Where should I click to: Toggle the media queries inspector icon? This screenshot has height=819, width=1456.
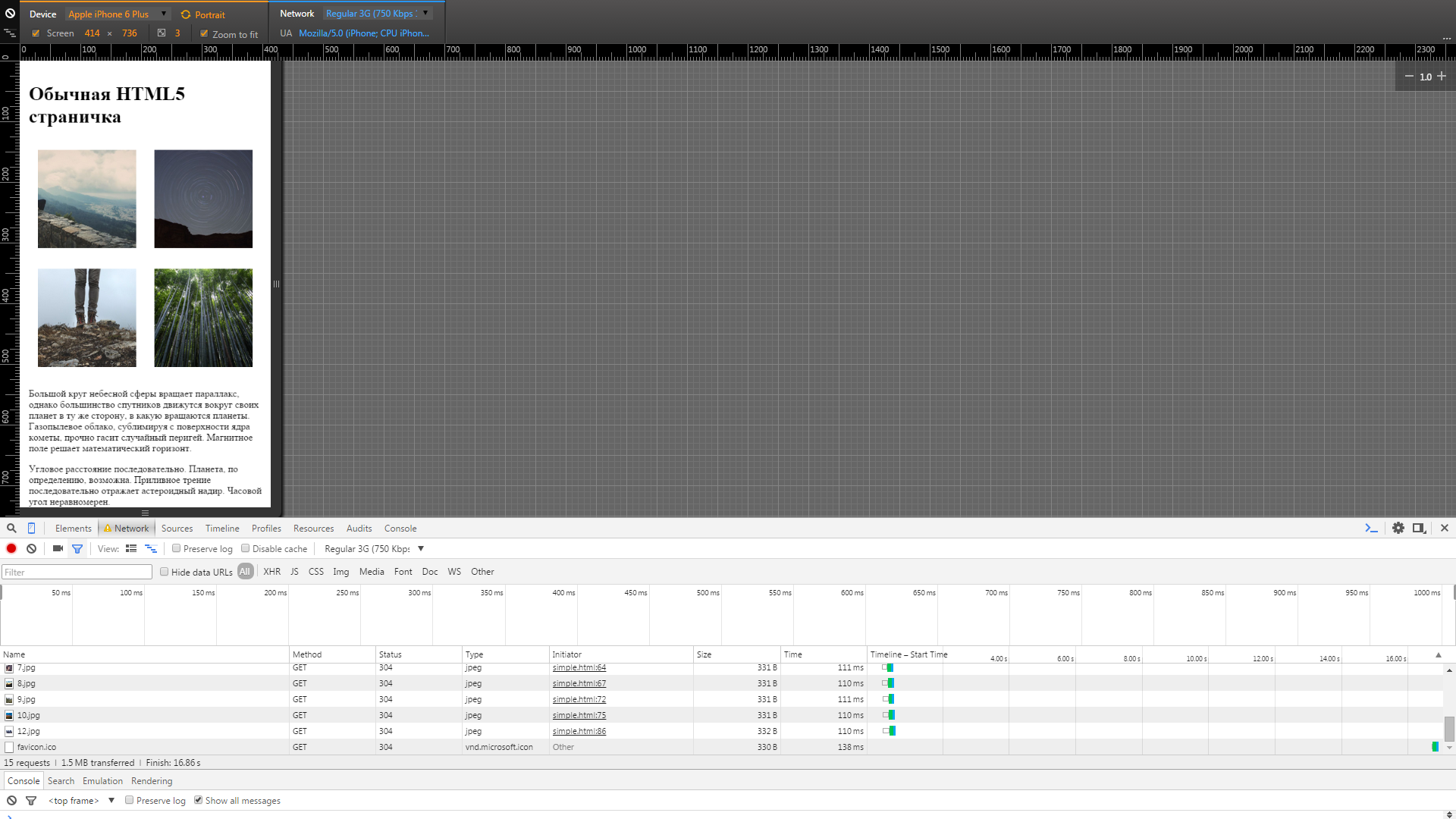[10, 33]
